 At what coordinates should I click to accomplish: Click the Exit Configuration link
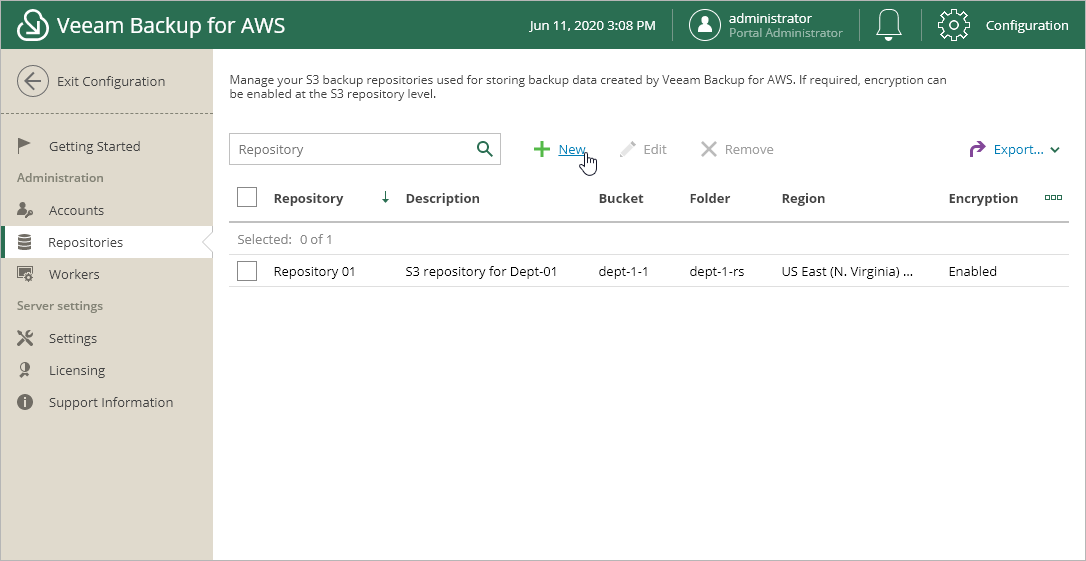[x=111, y=81]
